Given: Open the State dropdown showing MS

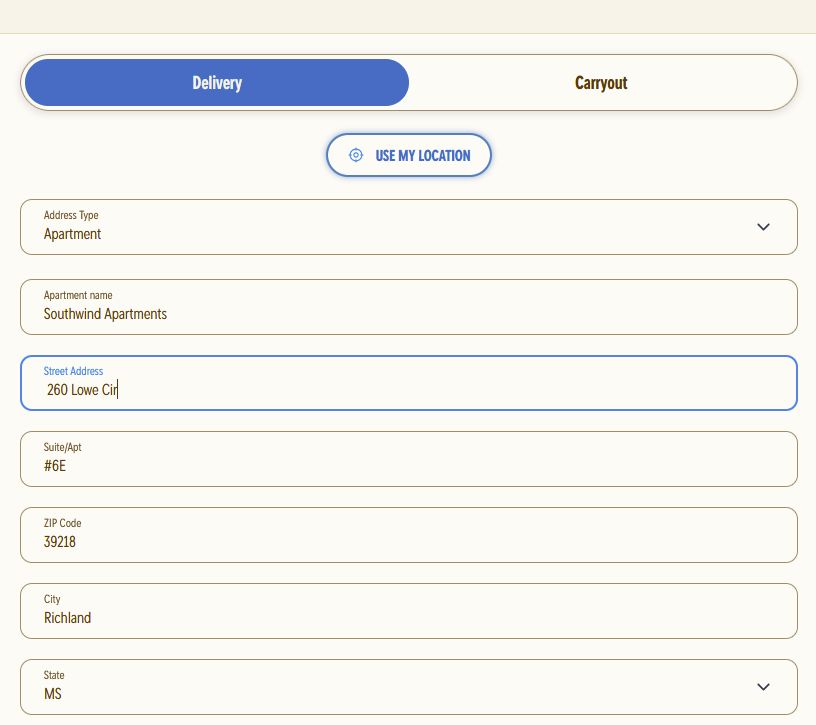Looking at the screenshot, I should (408, 687).
